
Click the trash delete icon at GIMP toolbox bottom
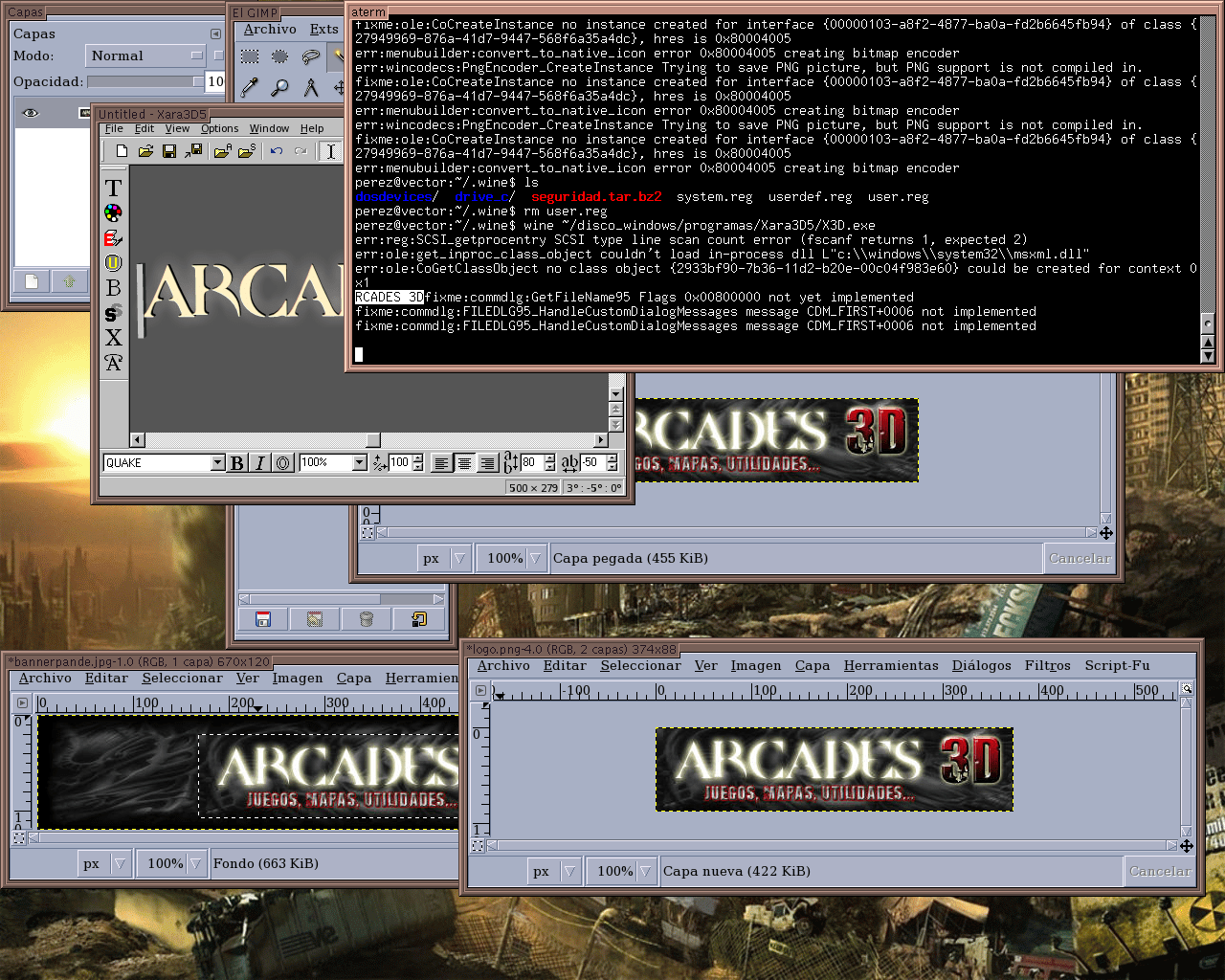pos(367,619)
